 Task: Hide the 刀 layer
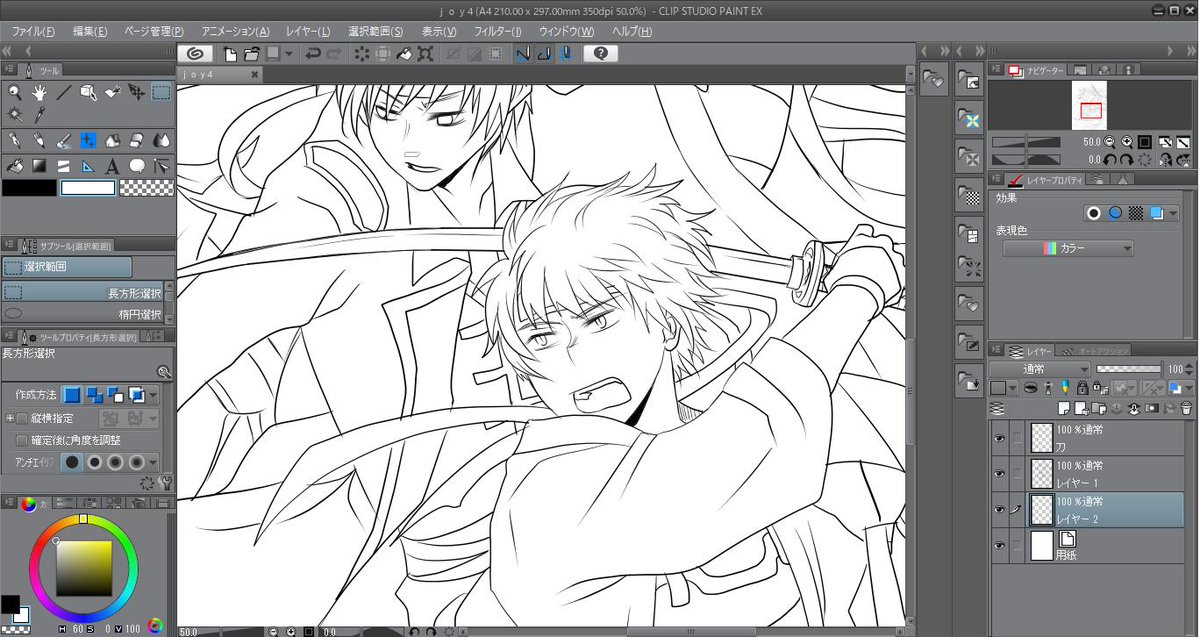pyautogui.click(x=999, y=437)
